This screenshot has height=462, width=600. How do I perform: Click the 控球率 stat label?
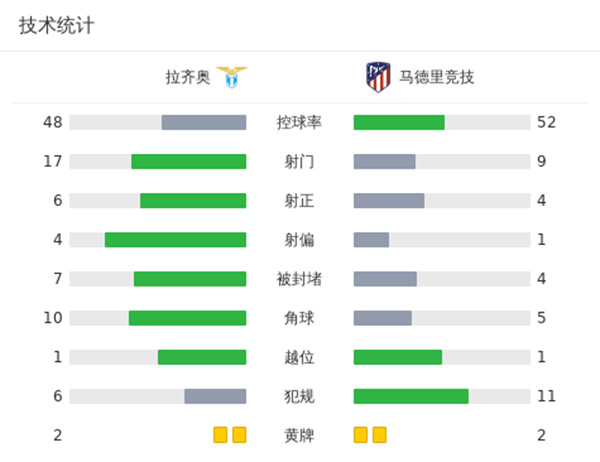pyautogui.click(x=299, y=122)
